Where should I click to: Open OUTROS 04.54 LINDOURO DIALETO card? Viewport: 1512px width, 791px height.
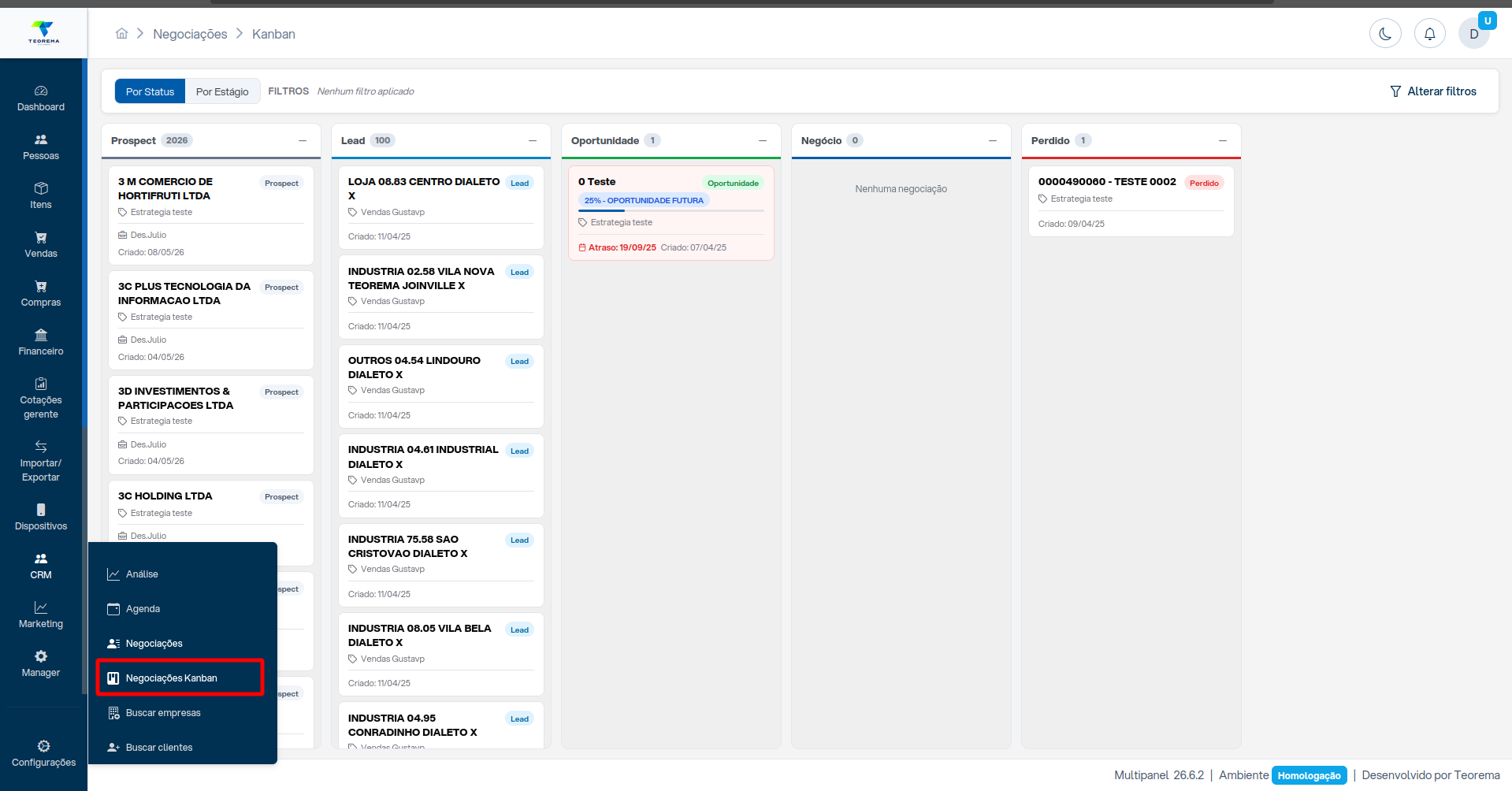(441, 386)
